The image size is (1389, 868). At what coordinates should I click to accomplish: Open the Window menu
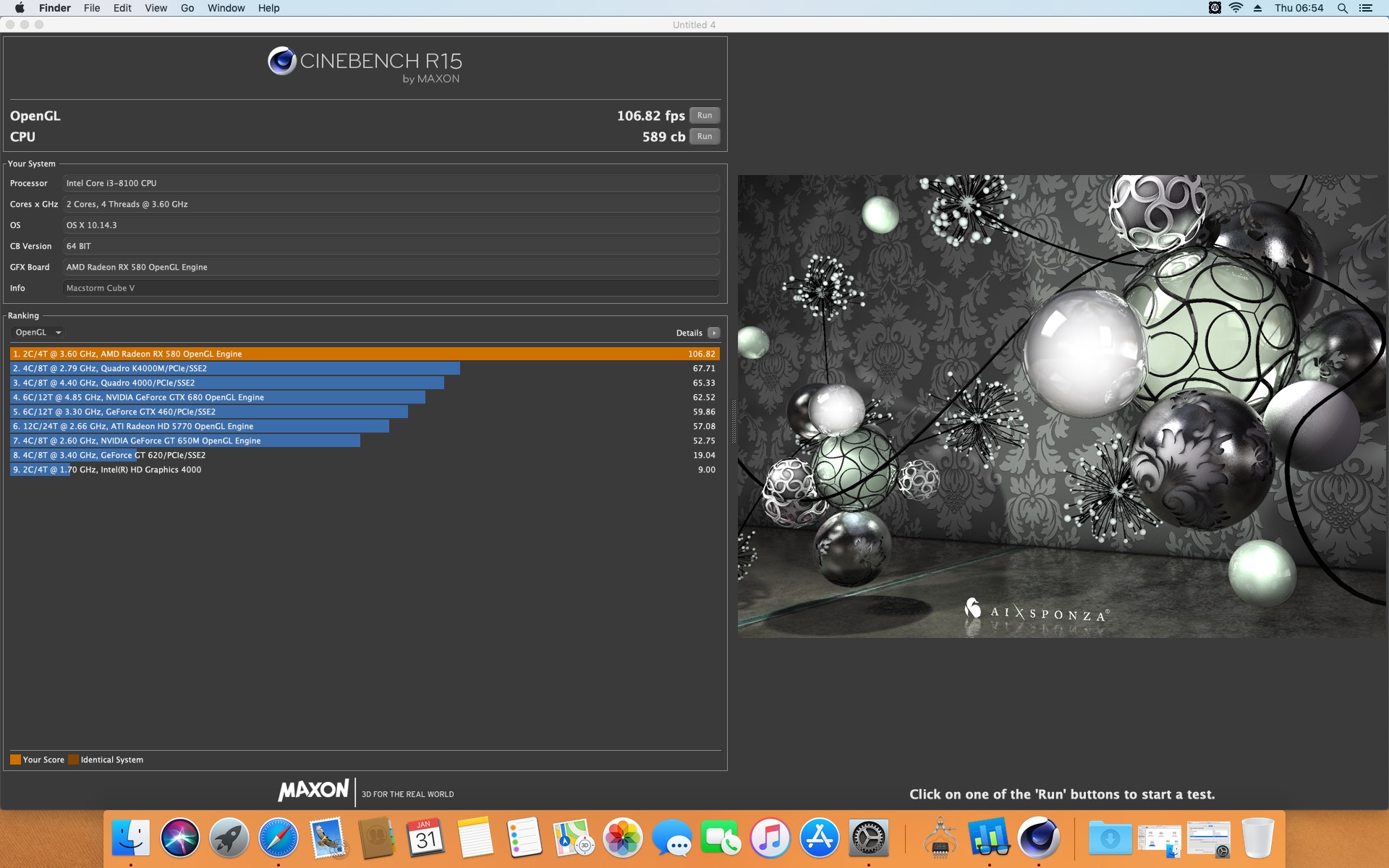click(226, 8)
